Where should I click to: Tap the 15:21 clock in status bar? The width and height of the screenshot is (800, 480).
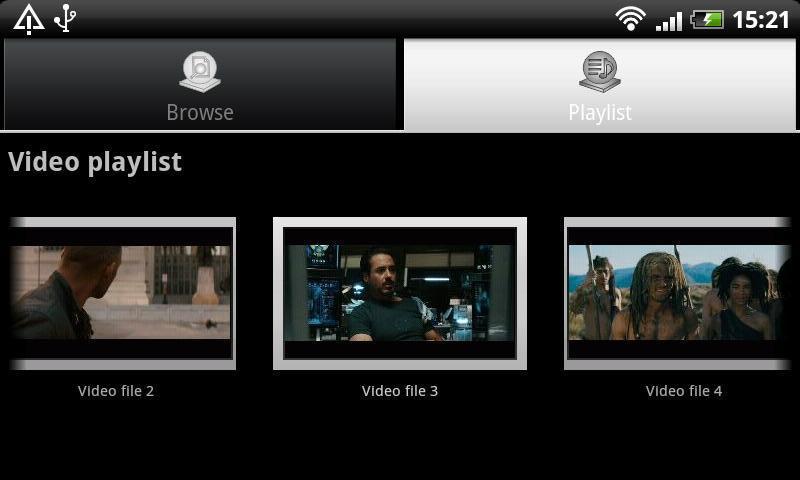761,19
